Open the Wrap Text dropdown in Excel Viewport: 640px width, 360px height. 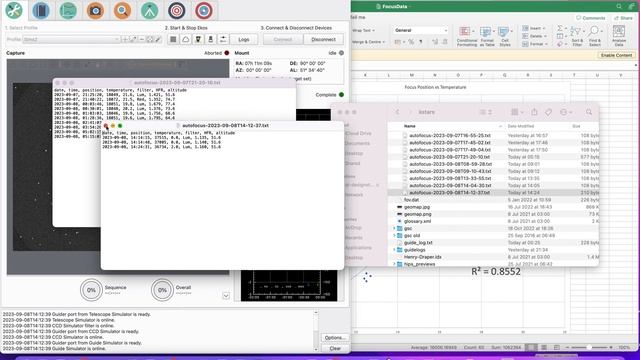coord(363,30)
